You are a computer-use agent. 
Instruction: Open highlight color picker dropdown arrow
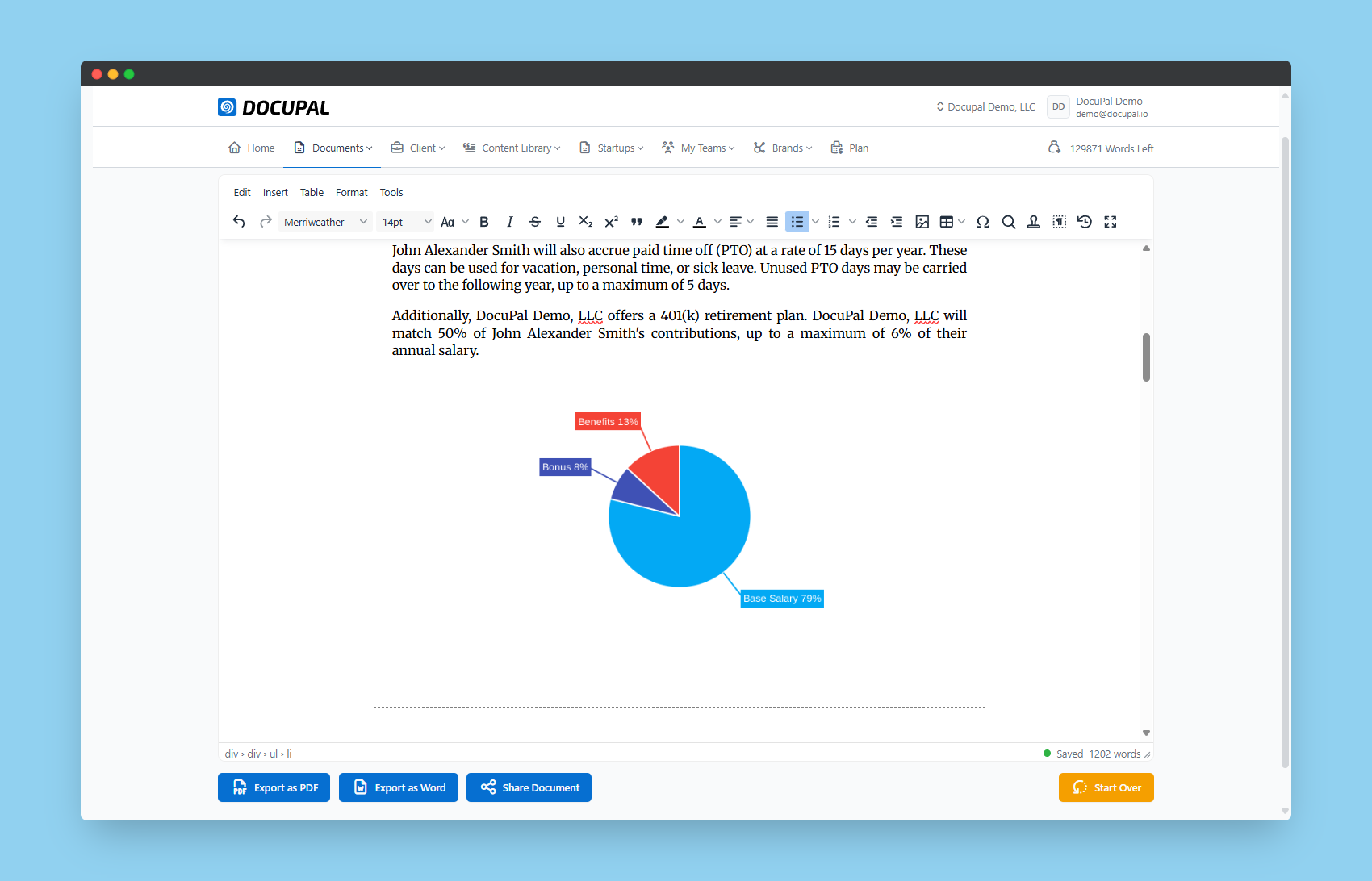point(680,222)
